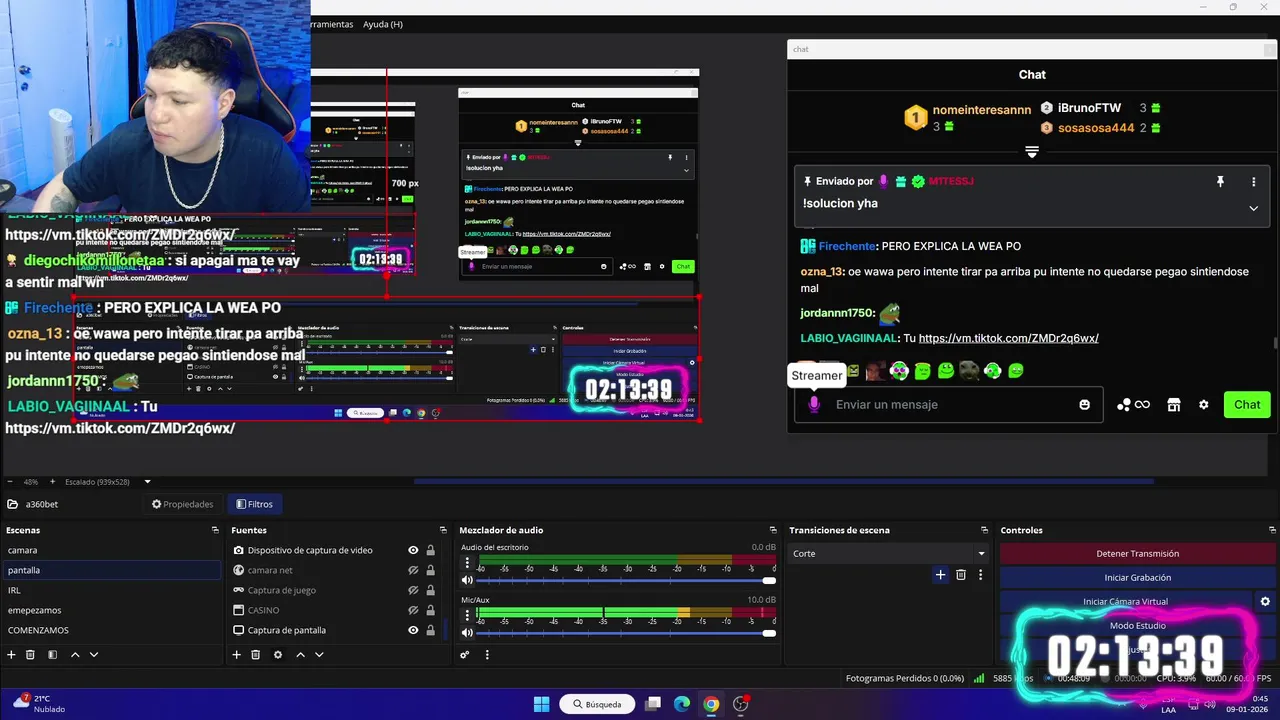Remove transition with trash icon

point(961,575)
